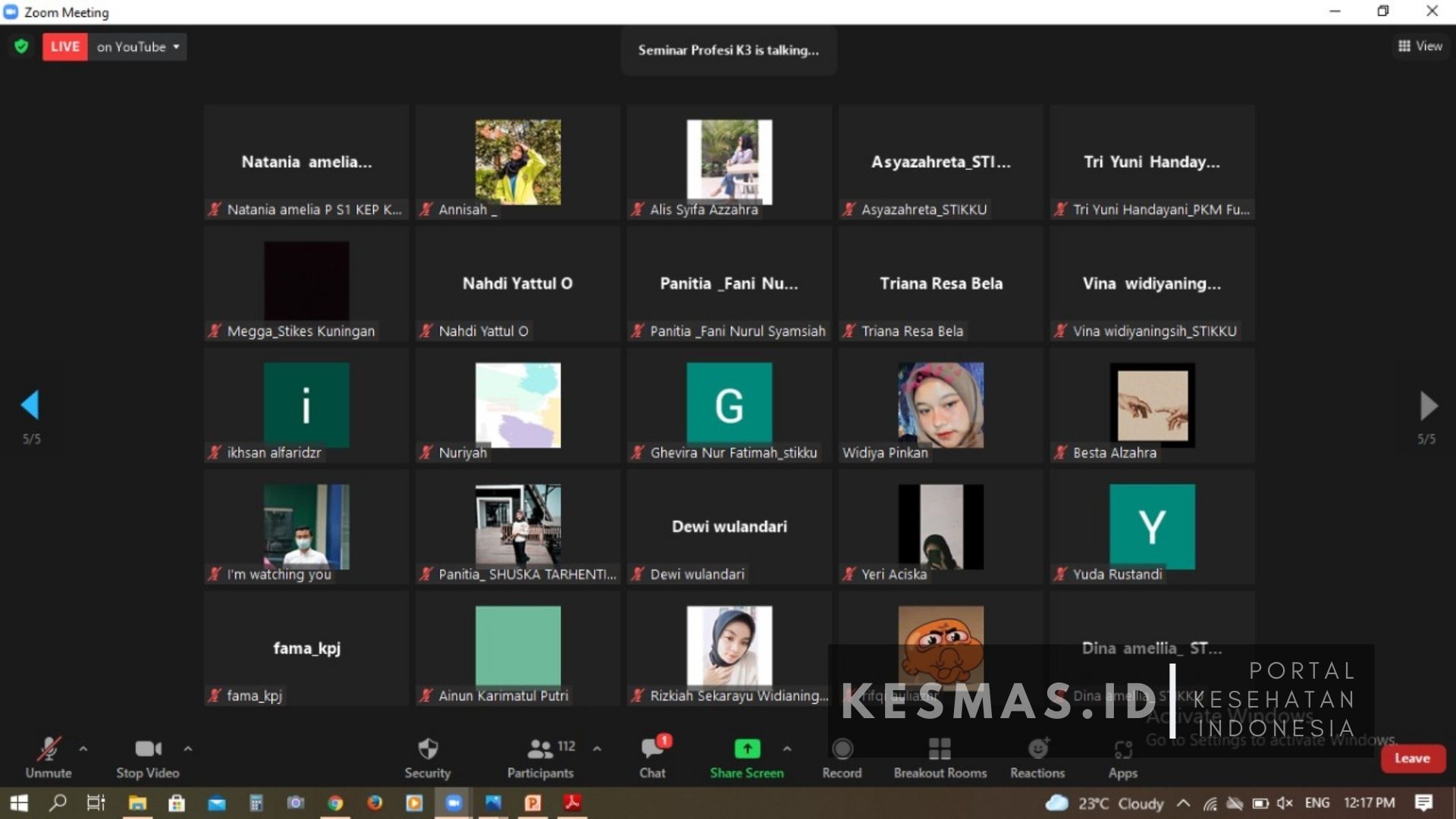Click the green Share Screen icon
1456x819 pixels.
(x=747, y=749)
